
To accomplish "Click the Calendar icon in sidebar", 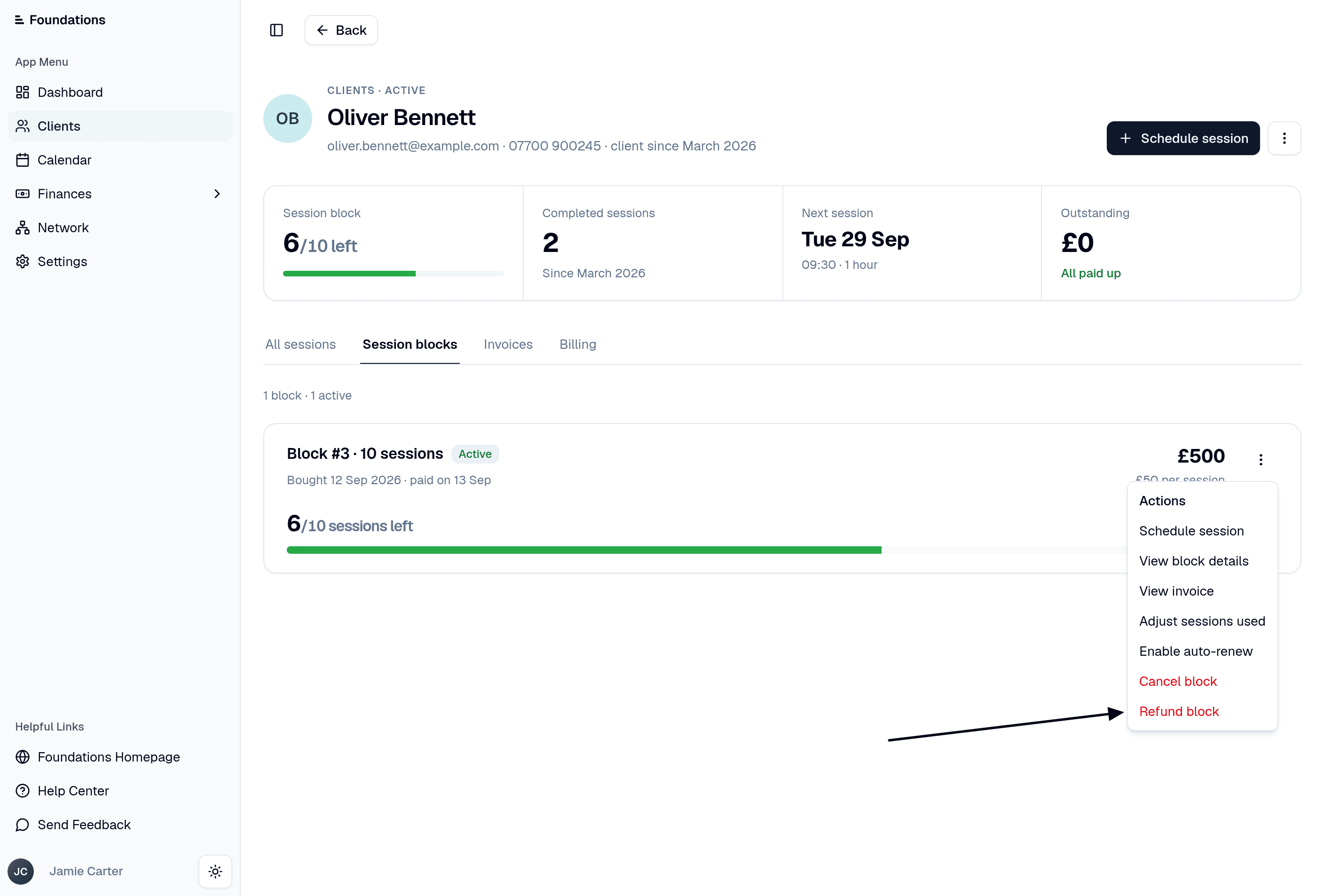I will point(22,160).
